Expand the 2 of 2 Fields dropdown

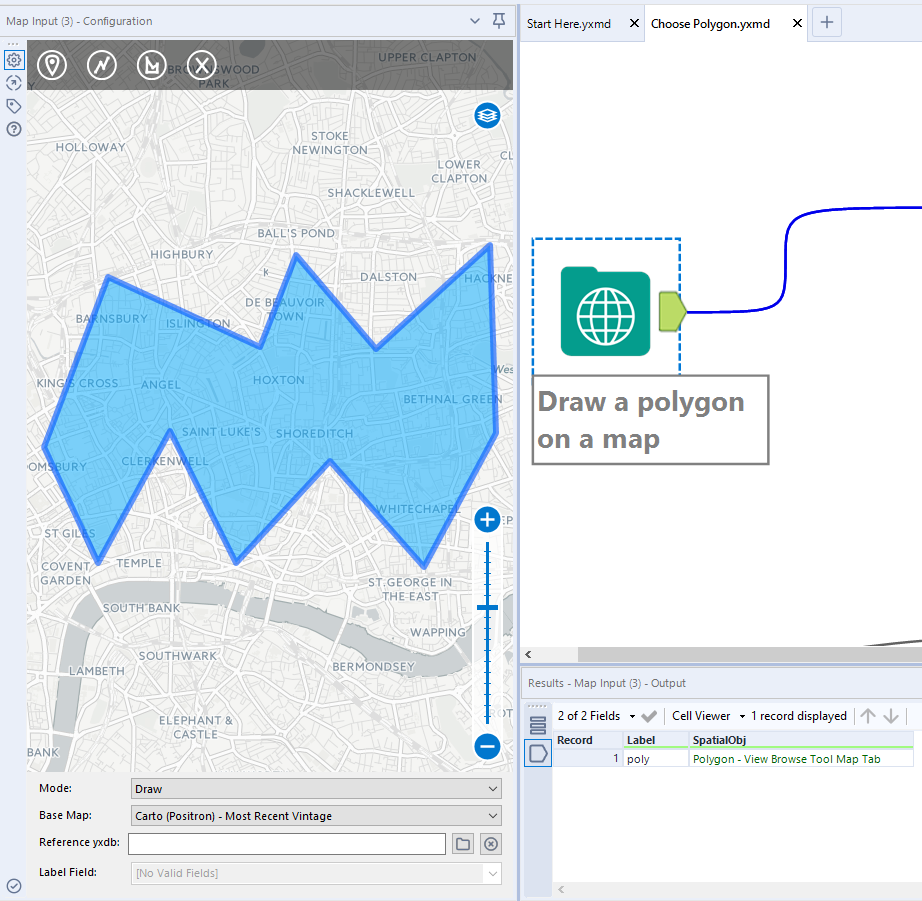pyautogui.click(x=596, y=716)
